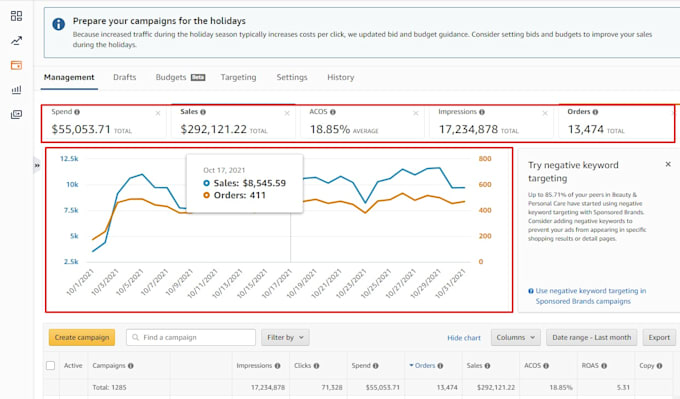Click the Total: 1285 row label
680x399 pixels.
tap(109, 387)
